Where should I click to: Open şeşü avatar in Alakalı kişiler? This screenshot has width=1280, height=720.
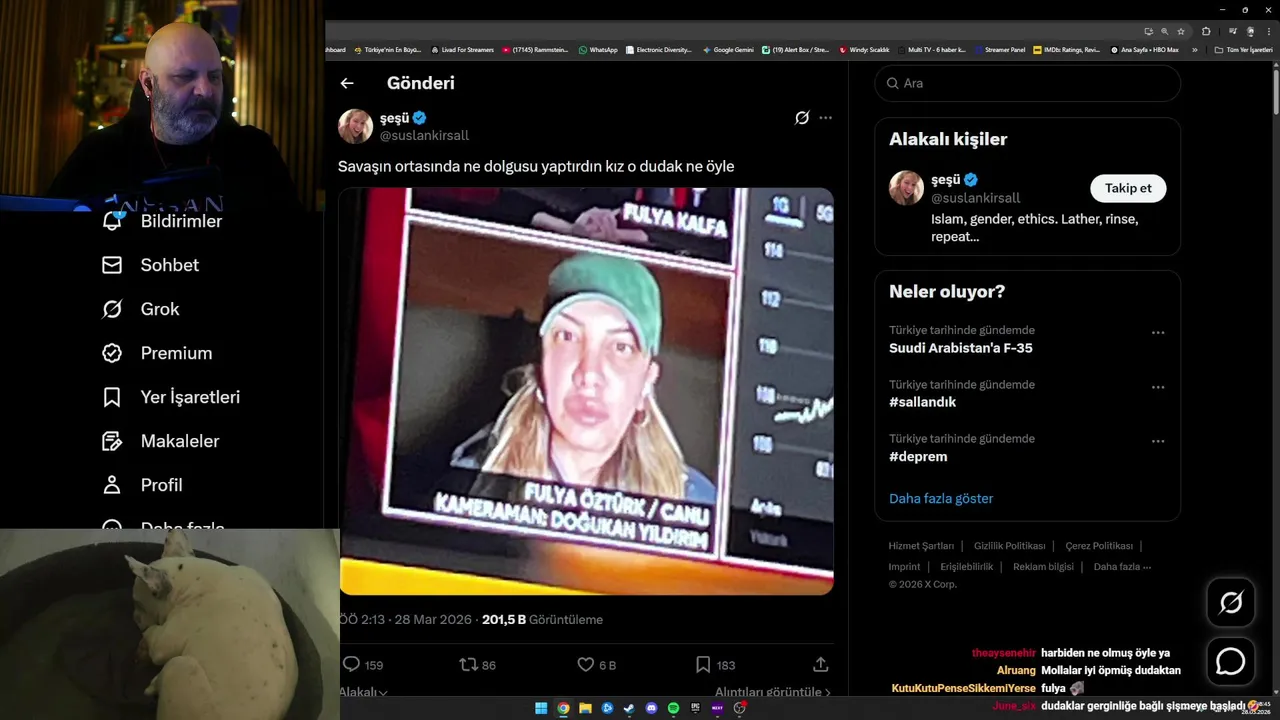pyautogui.click(x=907, y=188)
